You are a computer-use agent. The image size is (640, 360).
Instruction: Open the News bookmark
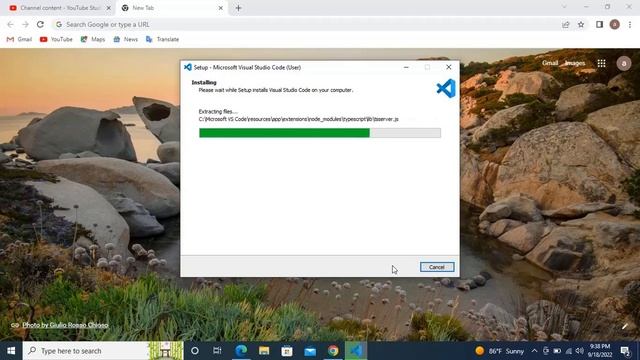coord(125,39)
